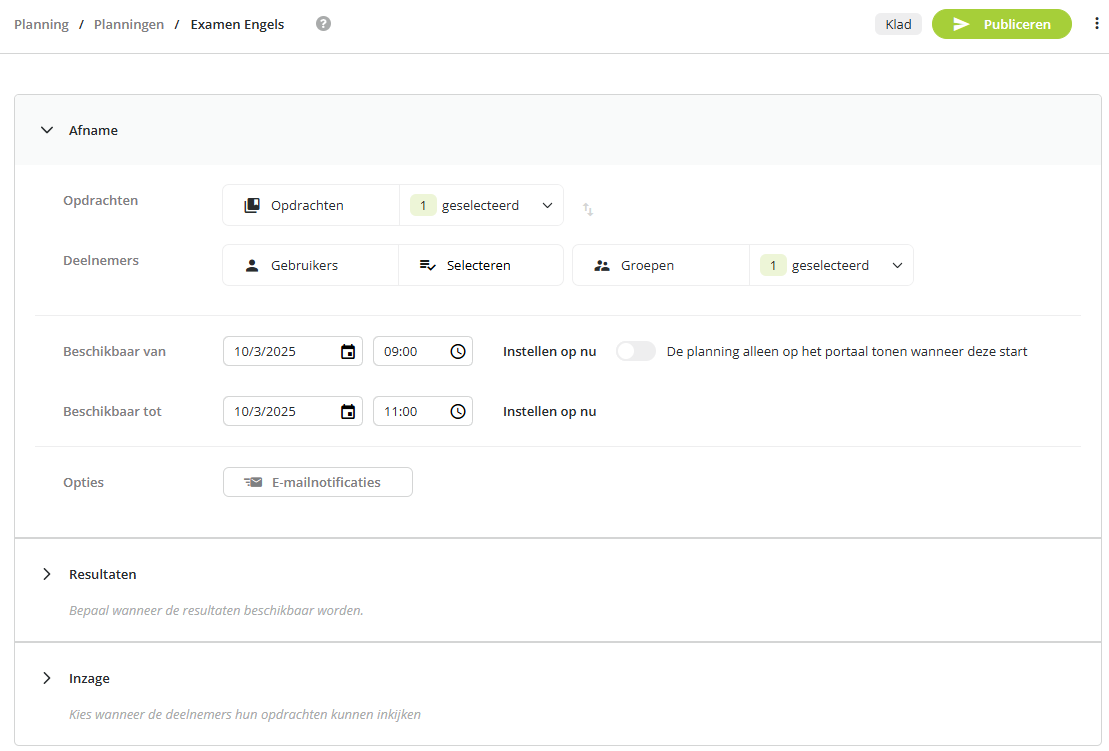Viewport: 1109px width, 751px height.
Task: Click the Beschikbaar van time field 09:00
Action: [x=423, y=351]
